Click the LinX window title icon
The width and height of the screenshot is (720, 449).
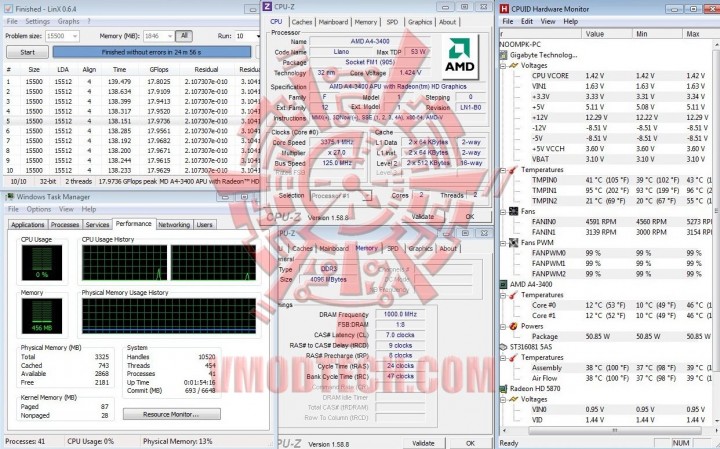8,8
